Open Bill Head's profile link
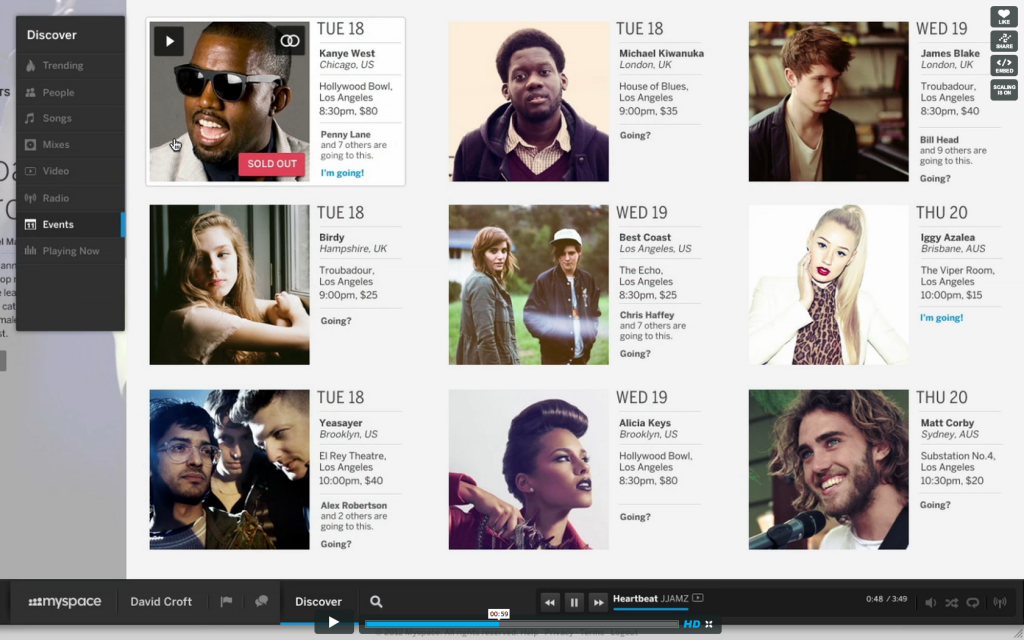Image resolution: width=1024 pixels, height=640 pixels. pos(939,140)
